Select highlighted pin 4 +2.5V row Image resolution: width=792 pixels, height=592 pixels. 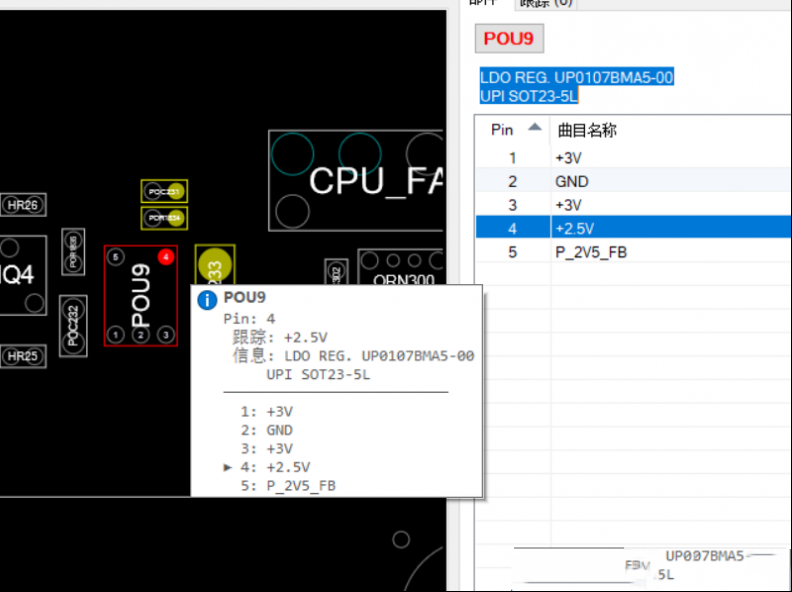(x=633, y=228)
